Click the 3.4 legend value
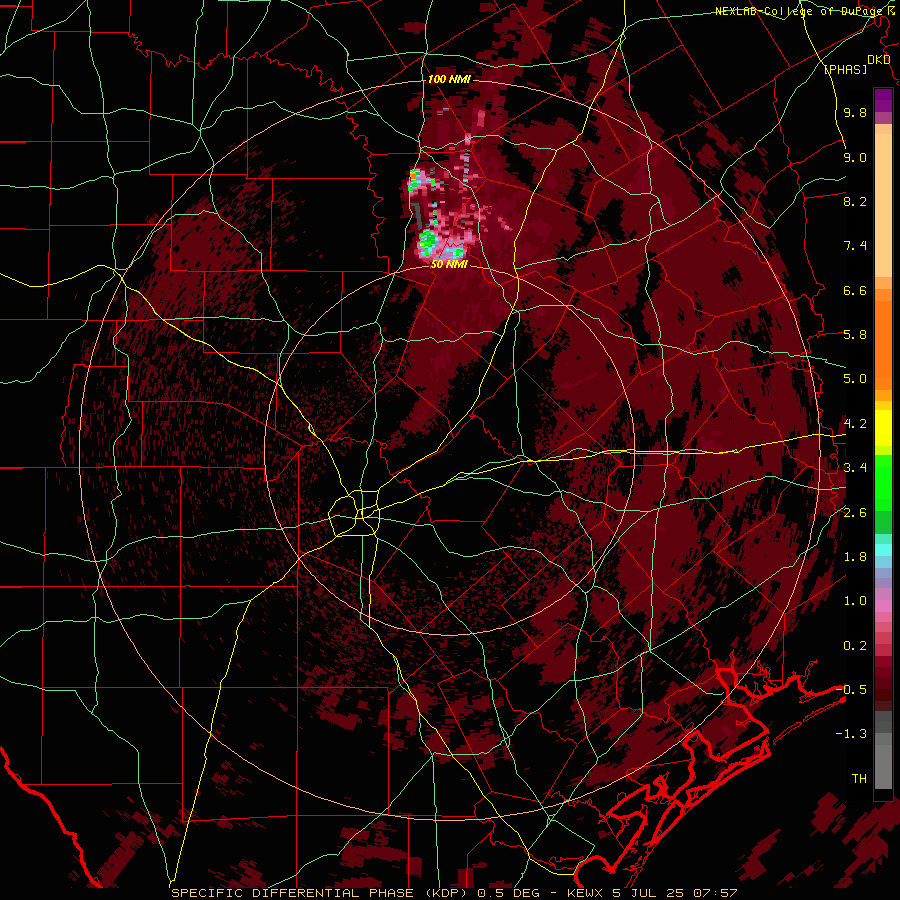 pyautogui.click(x=855, y=468)
